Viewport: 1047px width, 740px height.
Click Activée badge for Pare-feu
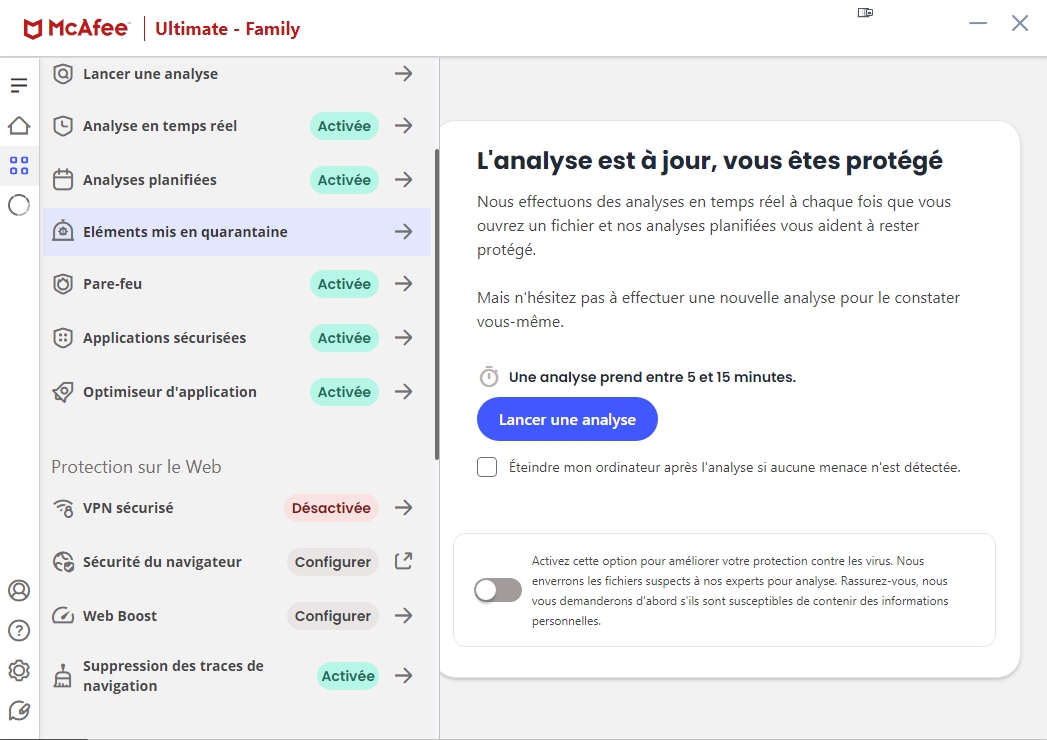tap(344, 284)
